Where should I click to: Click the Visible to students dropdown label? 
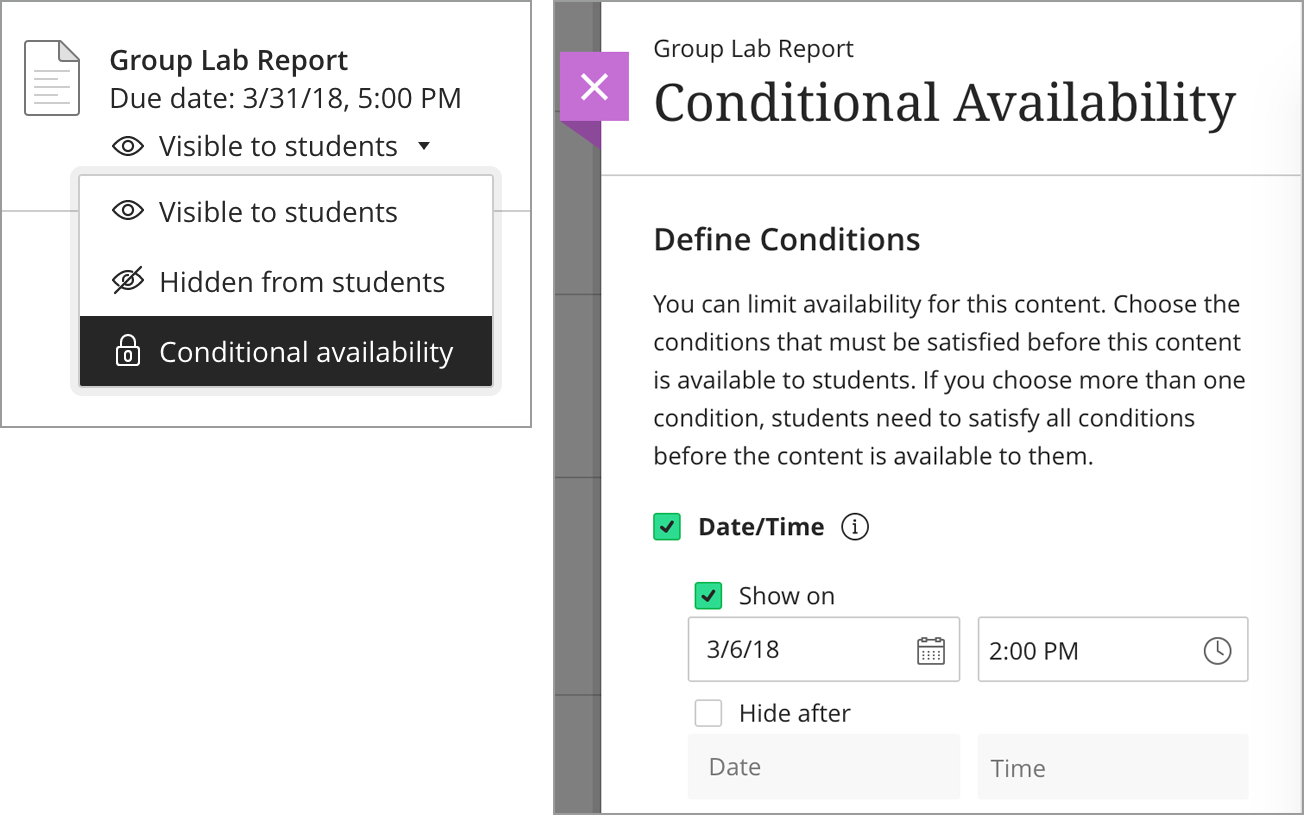point(278,147)
